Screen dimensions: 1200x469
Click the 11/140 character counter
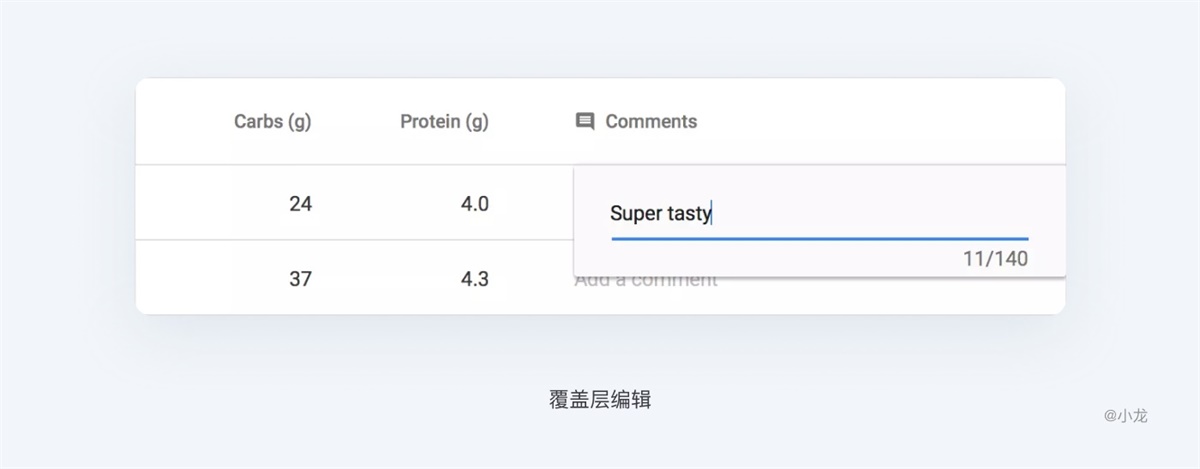click(x=995, y=259)
